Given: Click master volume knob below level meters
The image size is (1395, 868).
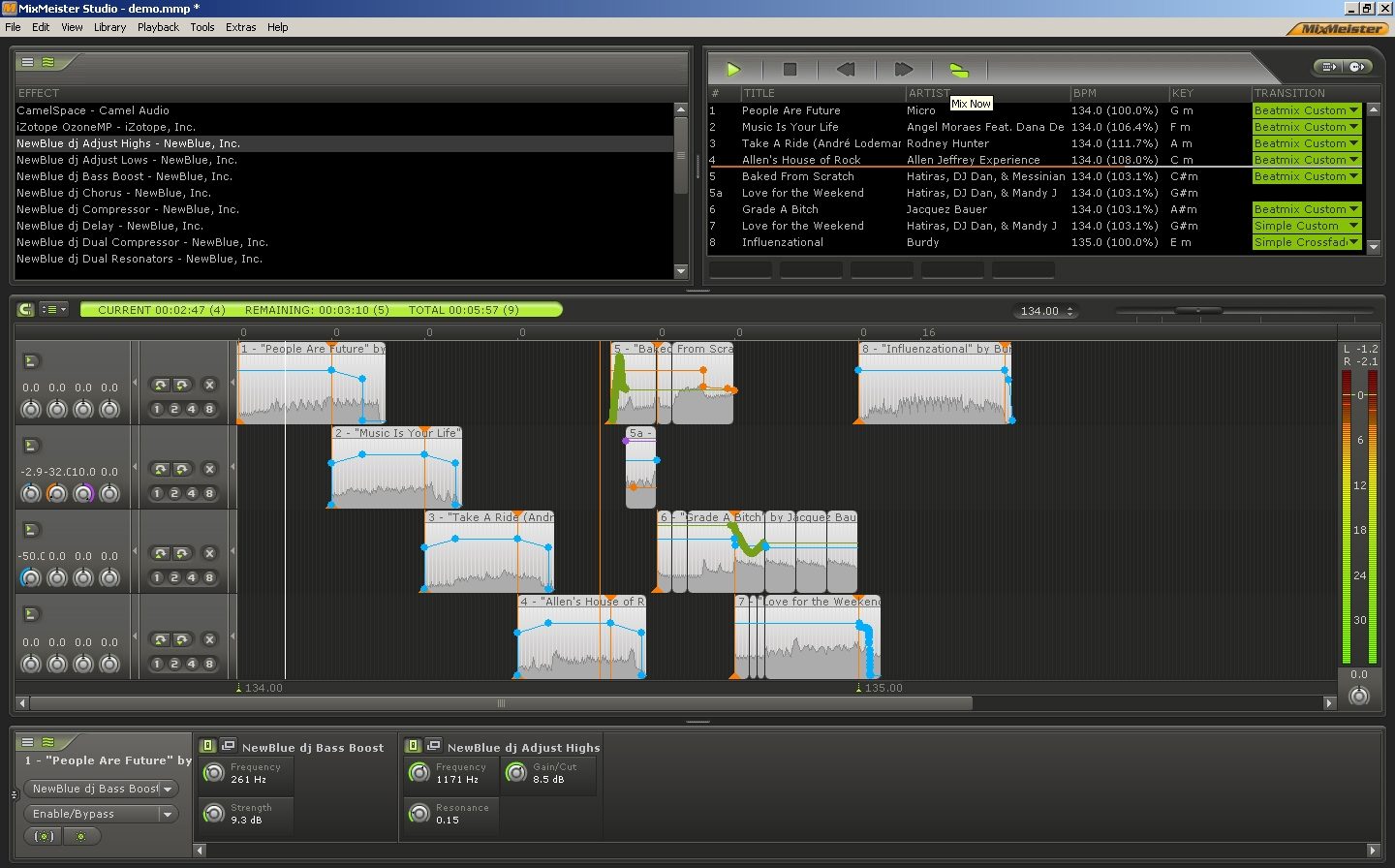Looking at the screenshot, I should pos(1359,695).
